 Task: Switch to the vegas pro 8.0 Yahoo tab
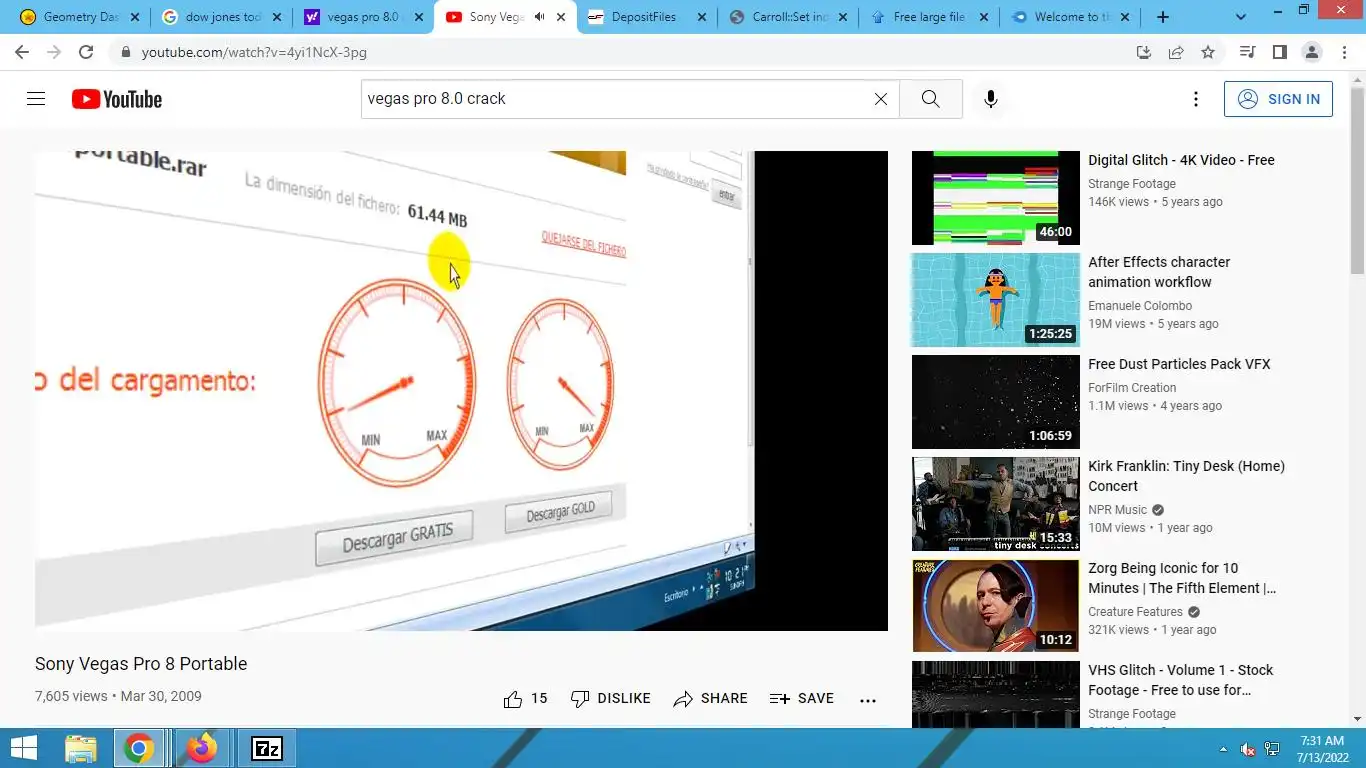tap(364, 17)
